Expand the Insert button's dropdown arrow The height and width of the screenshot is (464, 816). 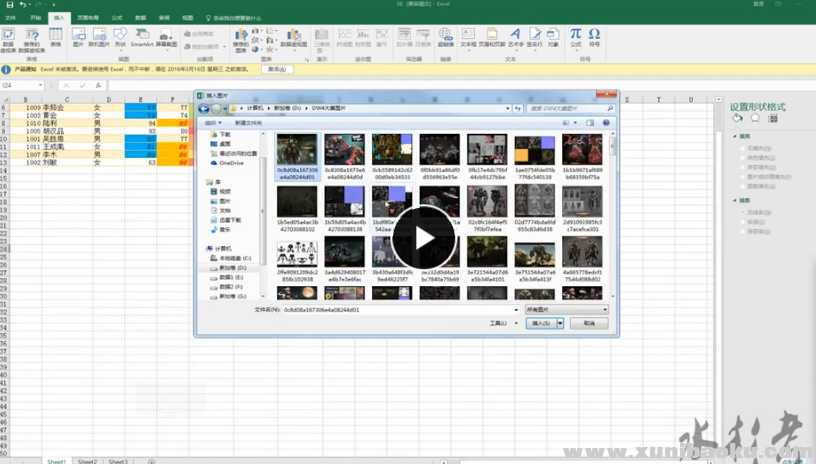pyautogui.click(x=561, y=324)
